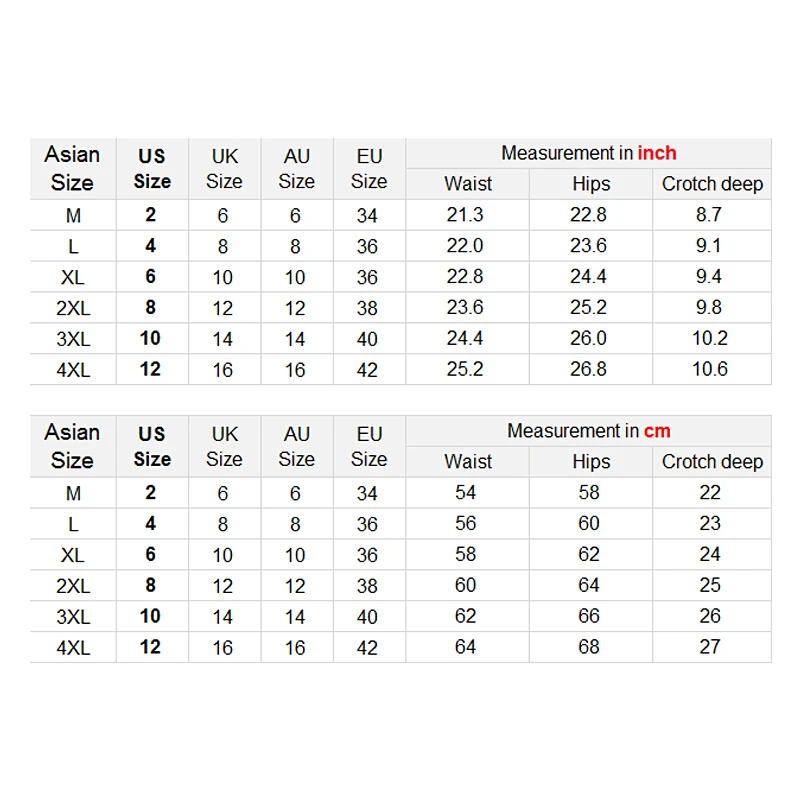800x800 pixels.
Task: Select crotch deep value 8.7
Action: 709,215
